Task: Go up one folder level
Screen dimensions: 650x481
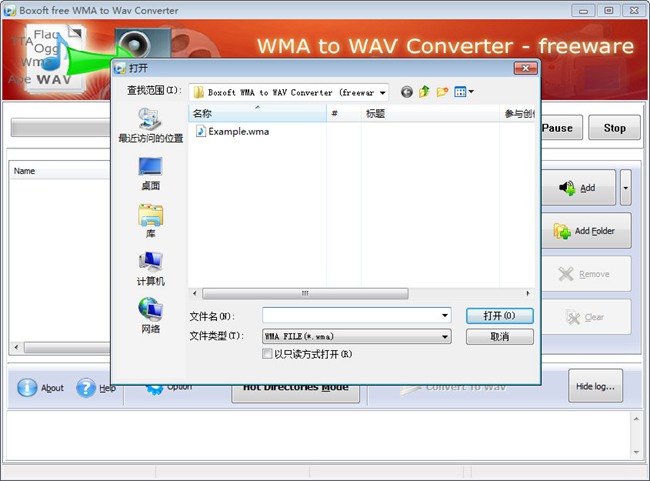Action: coord(424,92)
